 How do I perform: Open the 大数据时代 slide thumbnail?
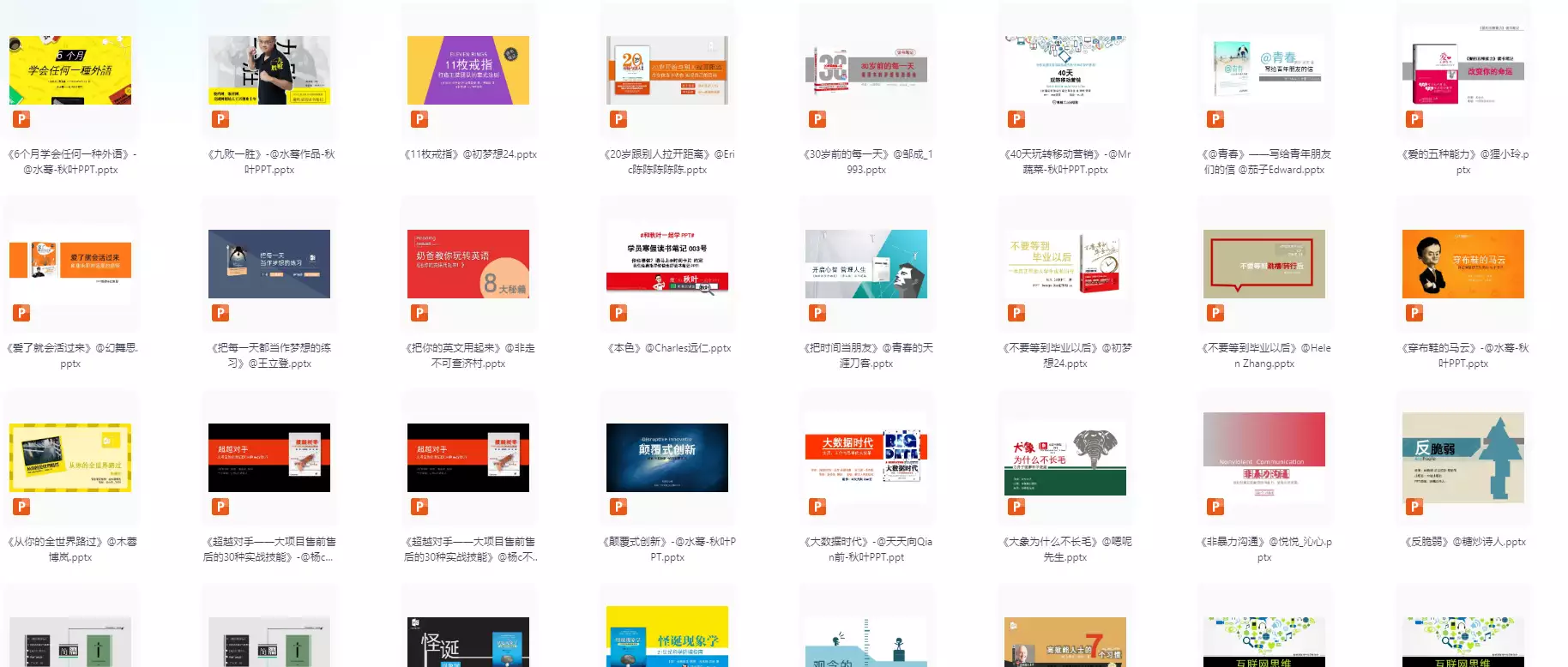(866, 458)
